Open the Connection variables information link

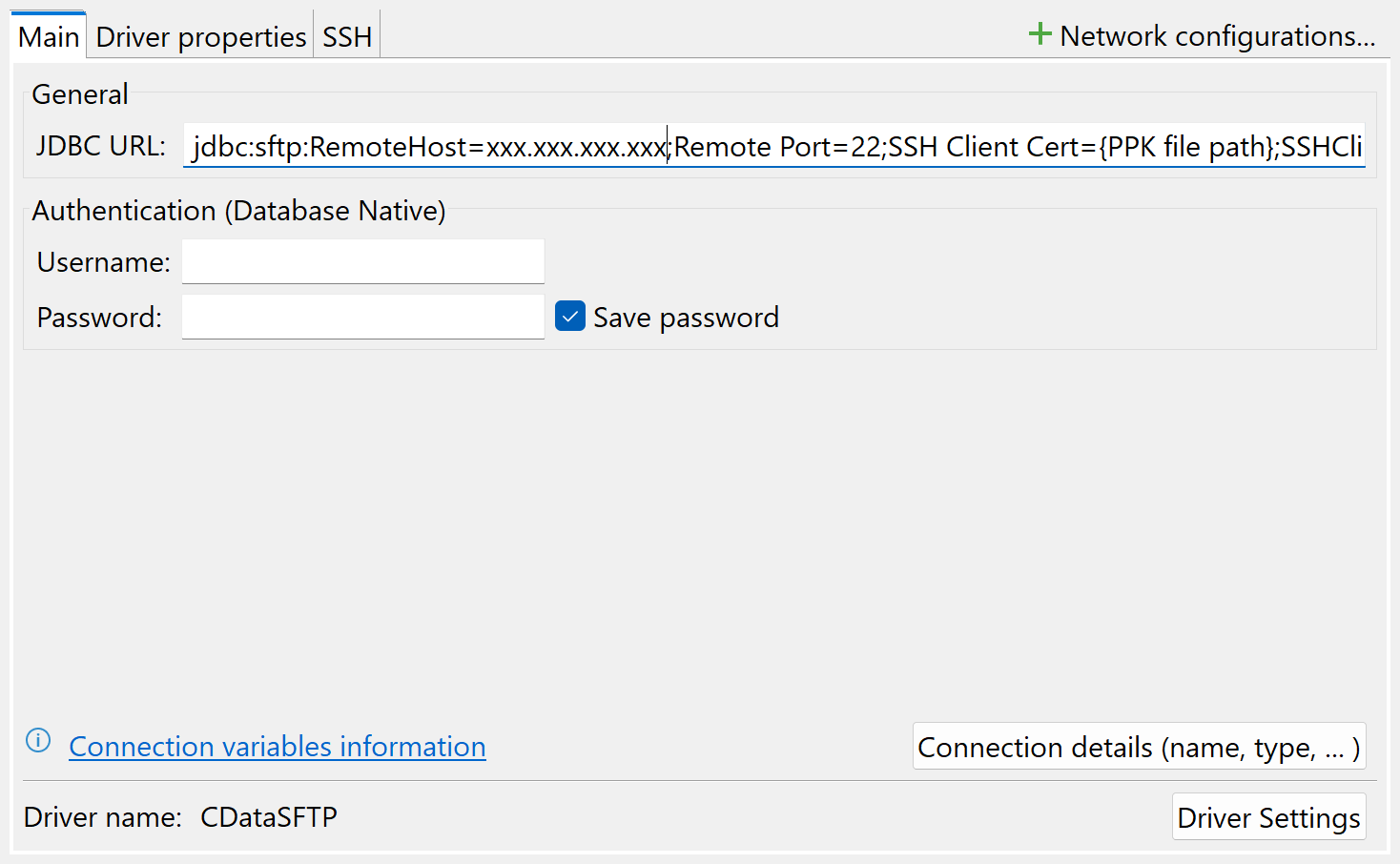pyautogui.click(x=278, y=747)
